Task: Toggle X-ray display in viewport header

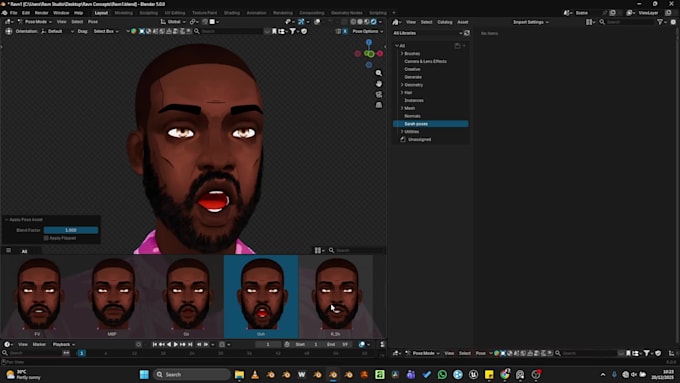Action: tap(344, 21)
